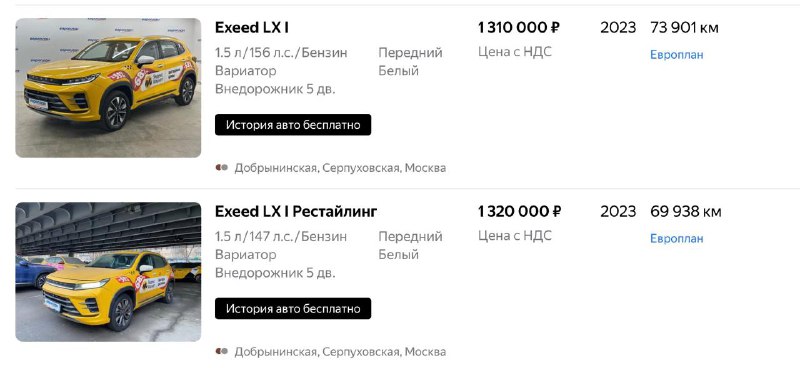
Task: Click История авто бесплатно for the first listing
Action: (293, 125)
